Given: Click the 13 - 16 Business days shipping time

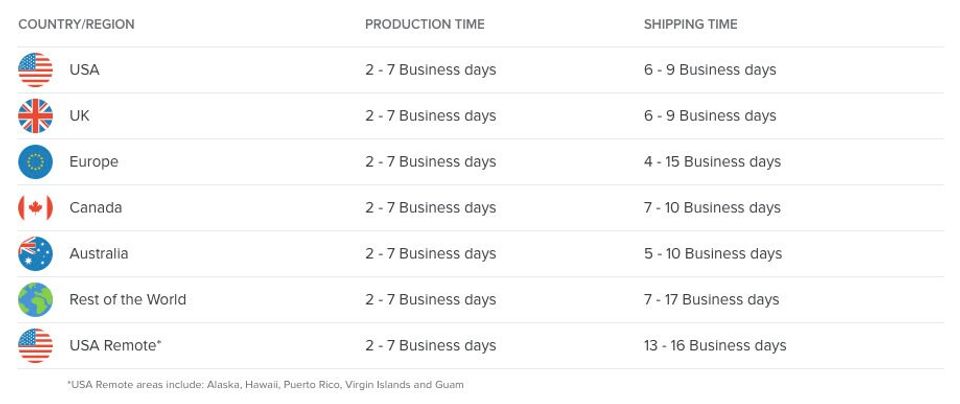Looking at the screenshot, I should pyautogui.click(x=715, y=346).
